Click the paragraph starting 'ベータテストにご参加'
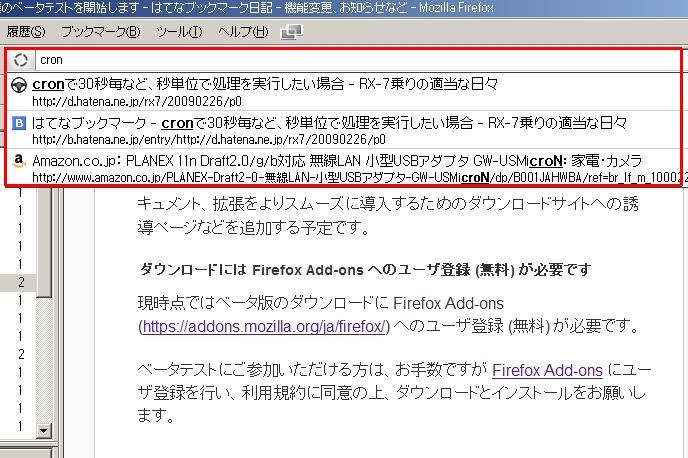The width and height of the screenshot is (688, 458). pyautogui.click(x=394, y=392)
